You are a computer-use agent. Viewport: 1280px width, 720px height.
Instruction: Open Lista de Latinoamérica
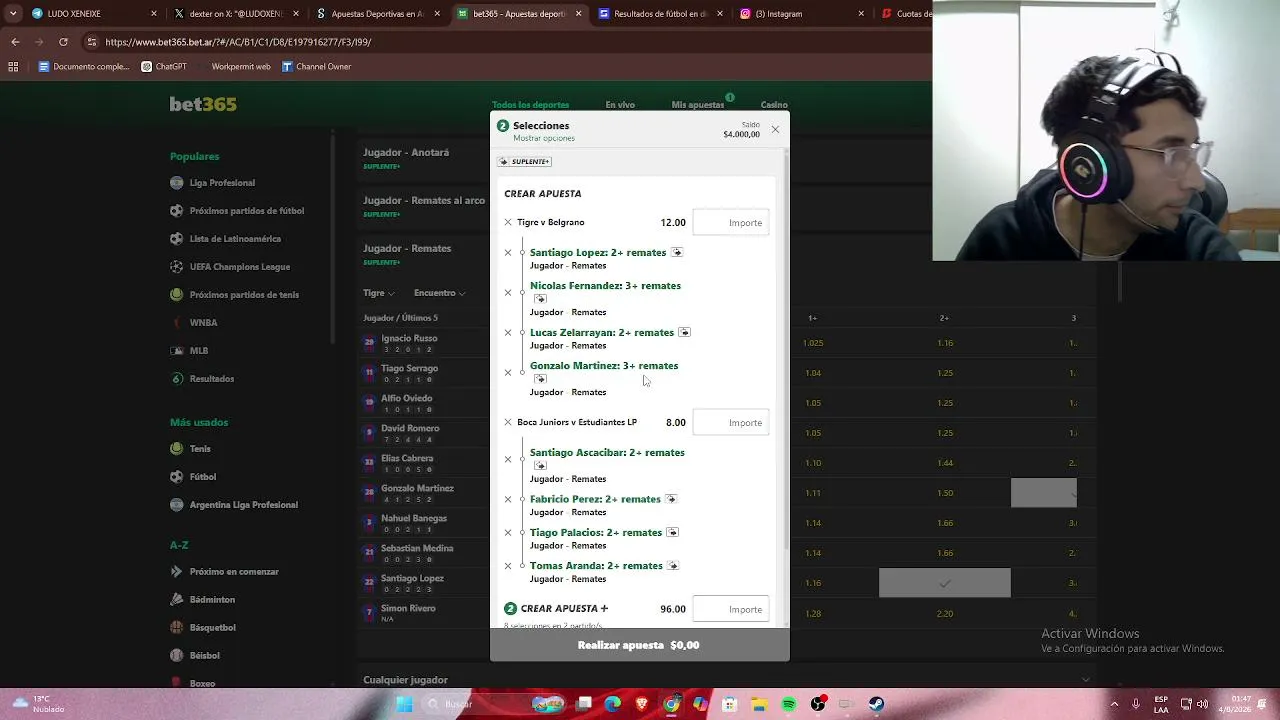click(x=235, y=239)
